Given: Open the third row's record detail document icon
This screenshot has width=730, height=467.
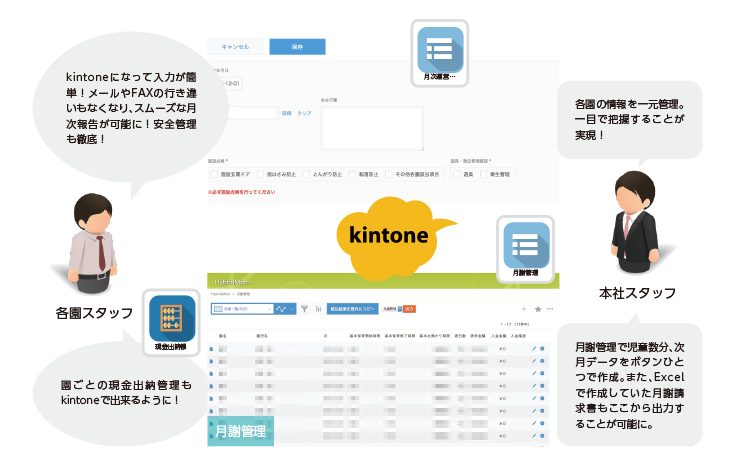Looking at the screenshot, I should coord(211,374).
